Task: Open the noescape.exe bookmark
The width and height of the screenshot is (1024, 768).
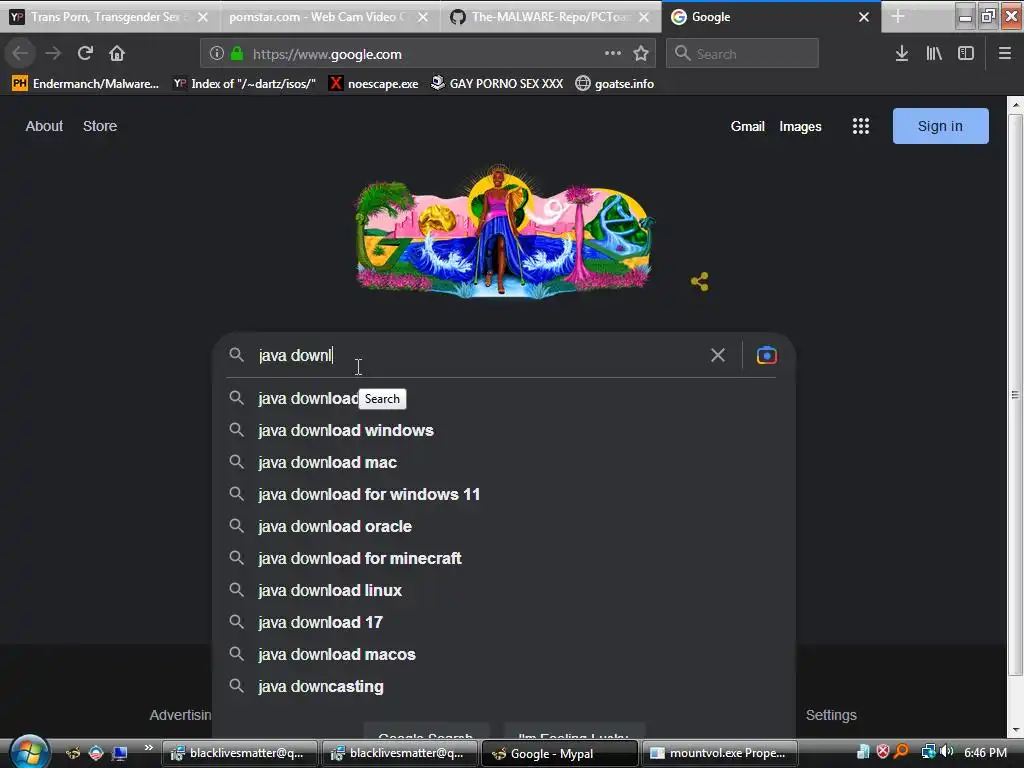Action: click(374, 84)
